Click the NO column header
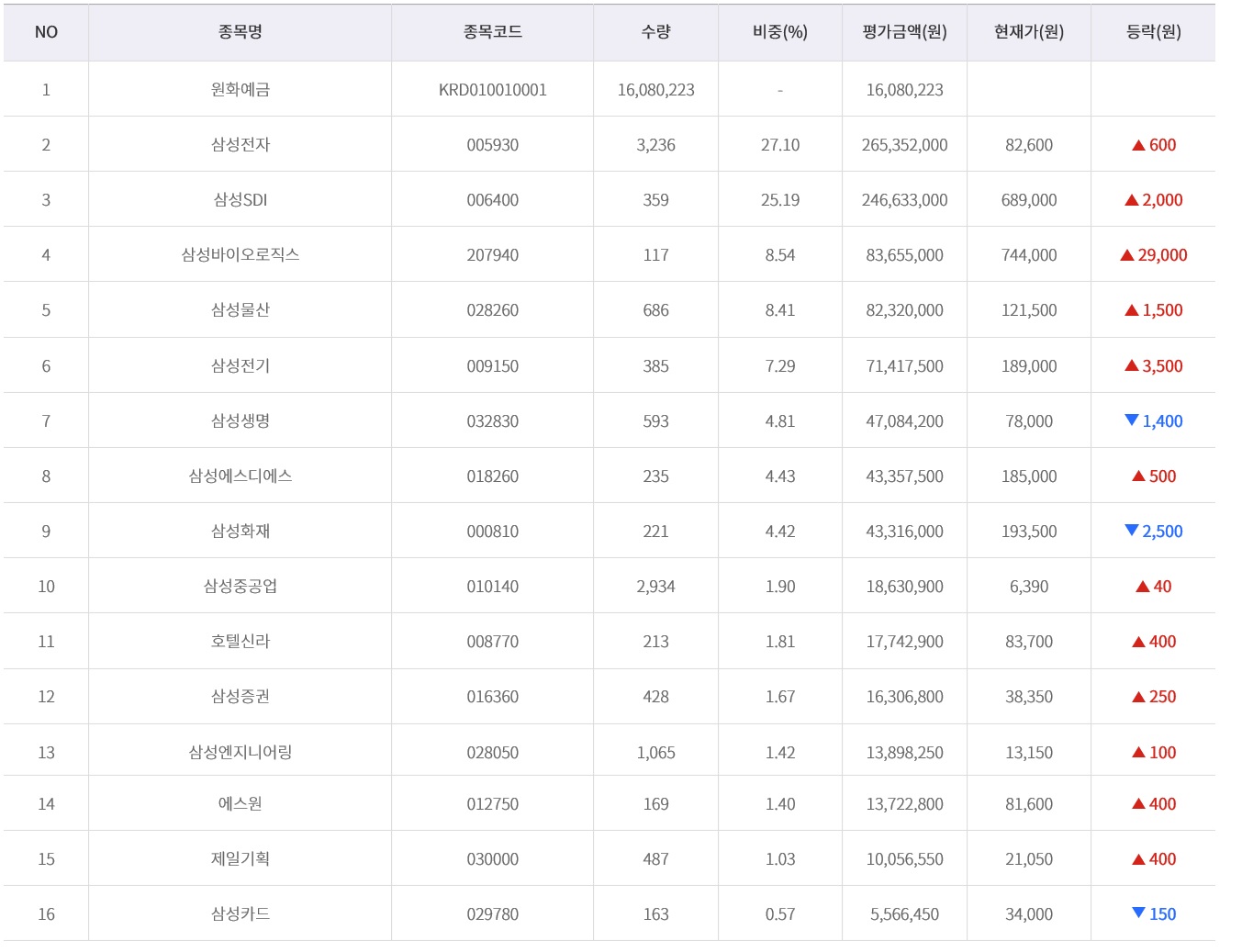The height and width of the screenshot is (952, 1242). click(x=46, y=32)
